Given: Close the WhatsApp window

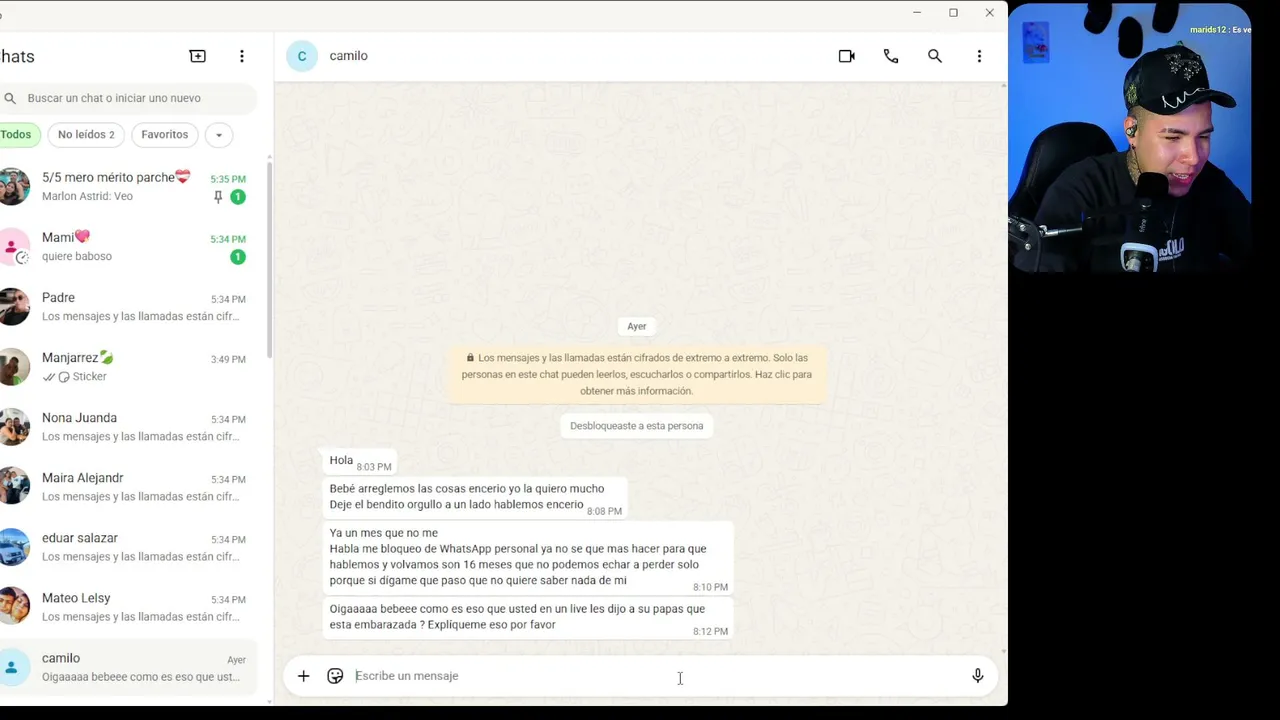Looking at the screenshot, I should [x=989, y=13].
